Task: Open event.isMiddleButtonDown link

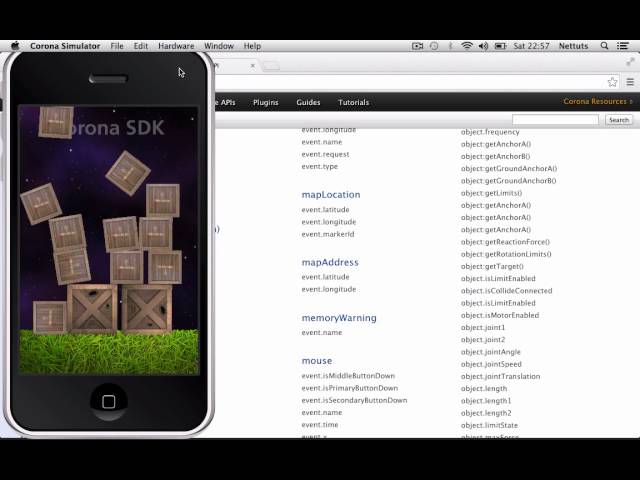Action: (348, 376)
